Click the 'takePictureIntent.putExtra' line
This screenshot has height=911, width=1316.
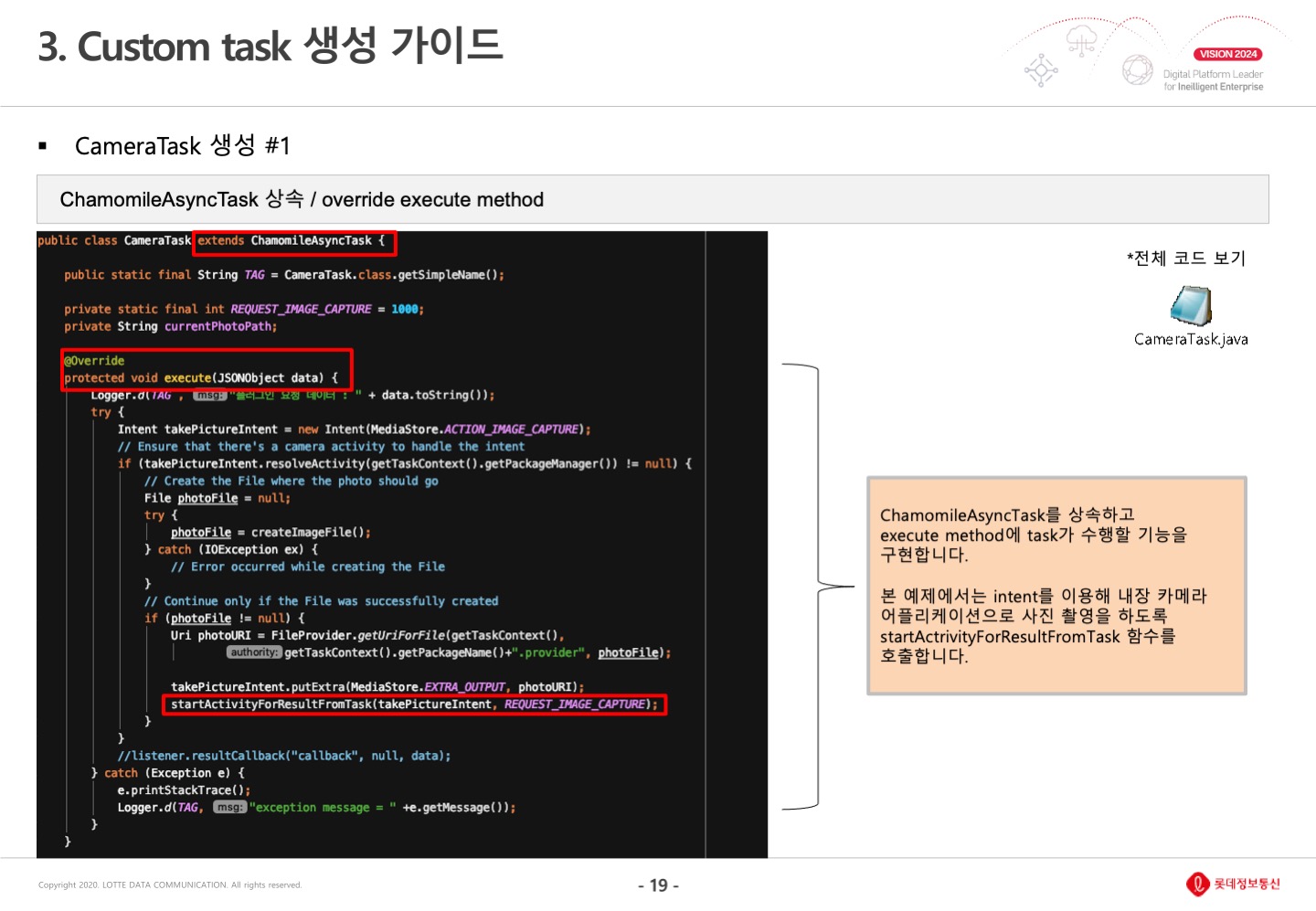377,687
